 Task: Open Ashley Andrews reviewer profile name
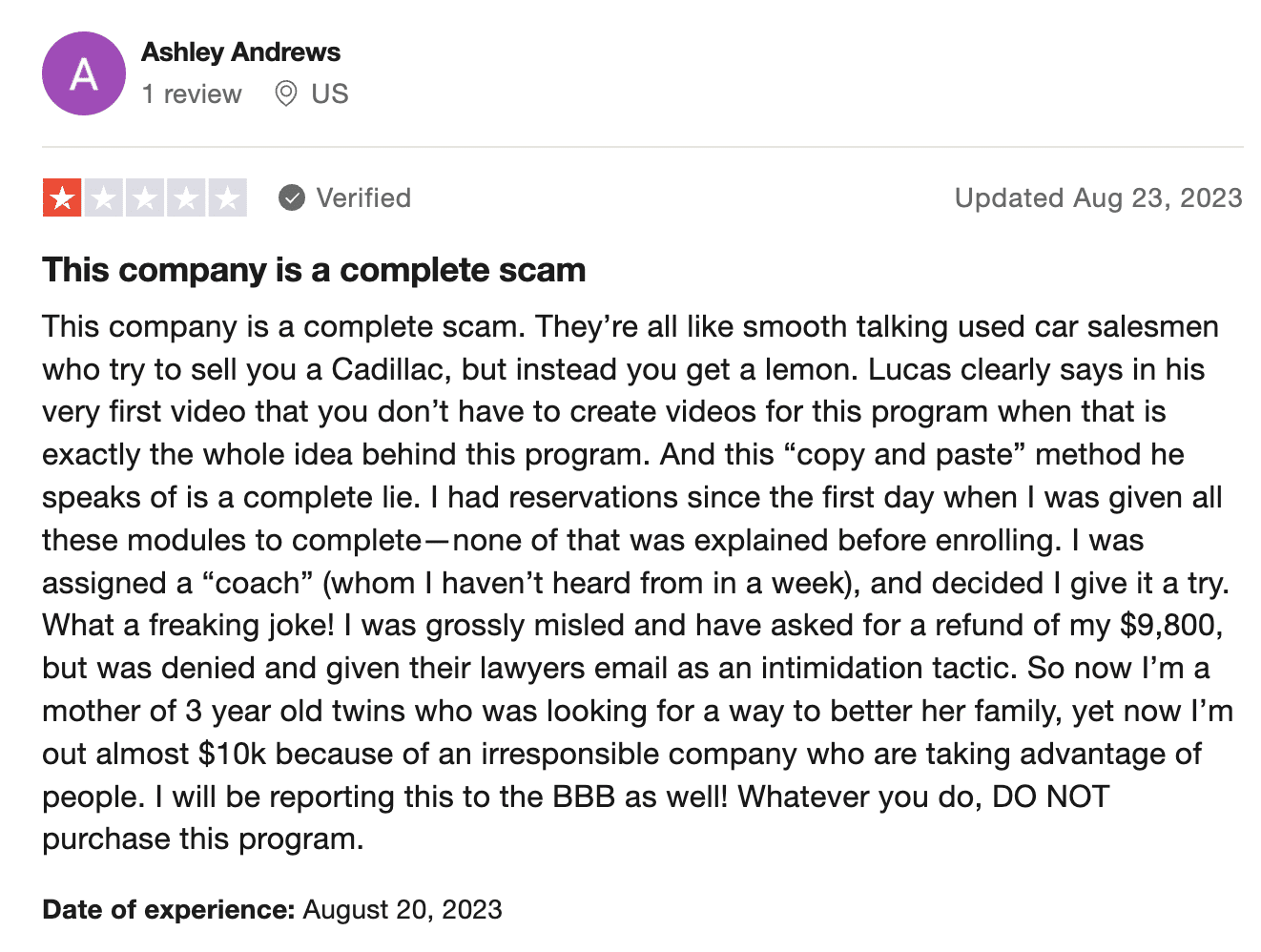240,52
